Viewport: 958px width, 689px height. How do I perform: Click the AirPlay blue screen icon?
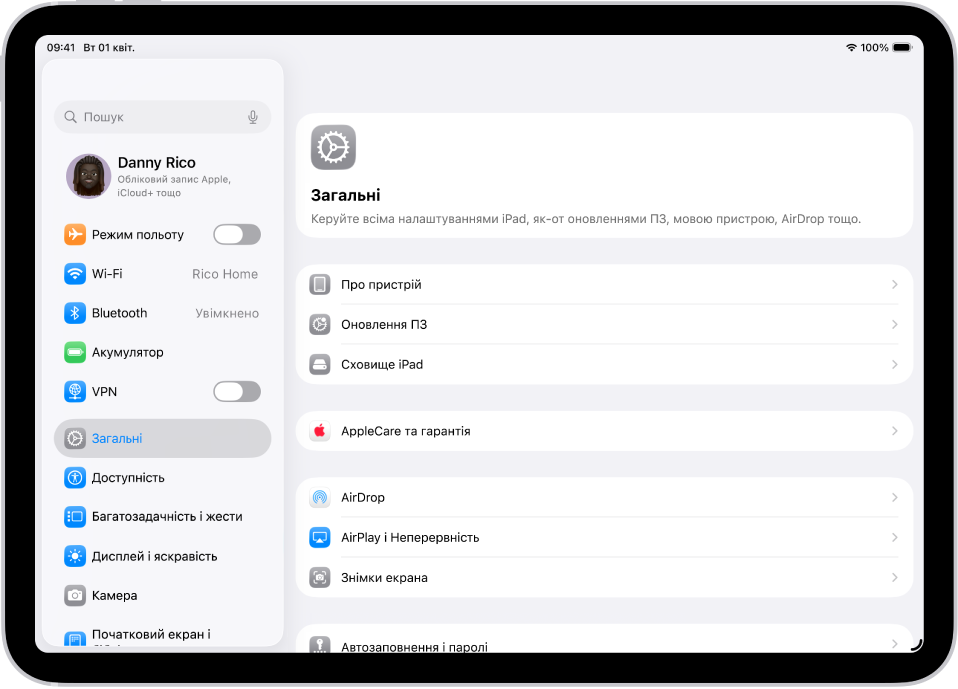(x=320, y=538)
